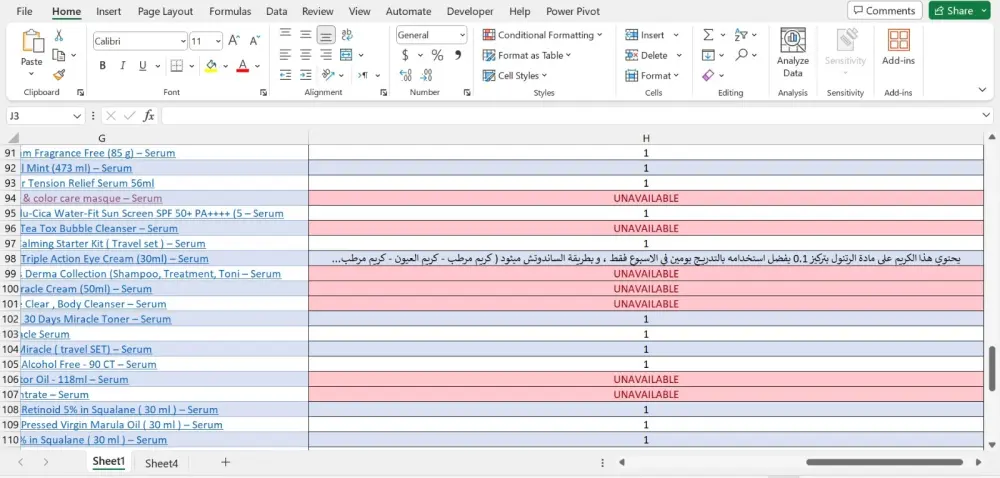
Task: Open the Name Box dropdown arrow
Action: point(77,116)
